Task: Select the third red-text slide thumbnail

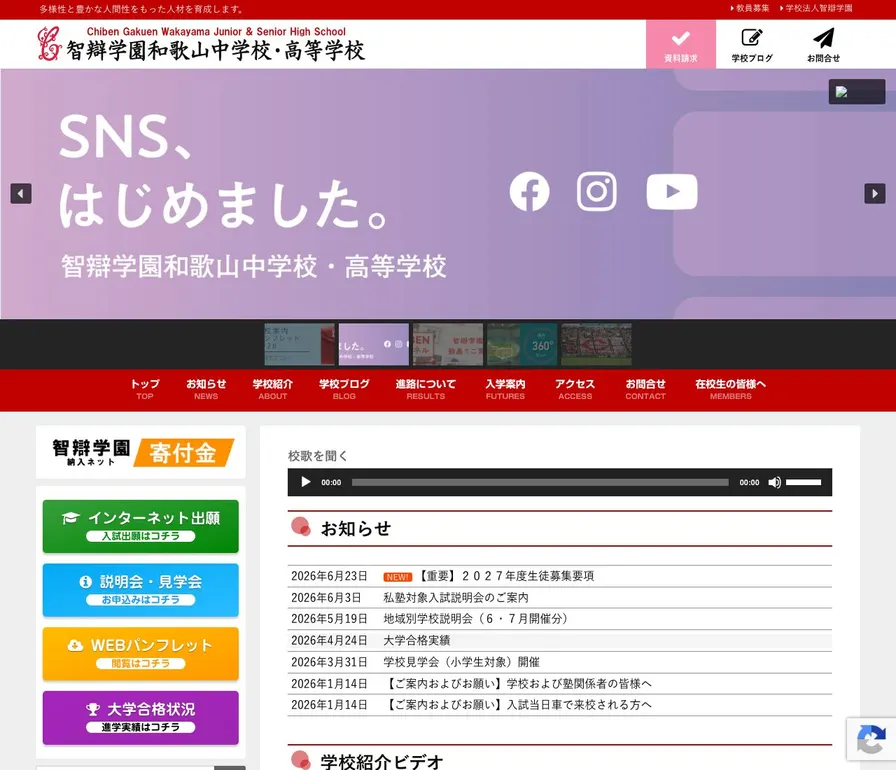Action: (x=448, y=344)
